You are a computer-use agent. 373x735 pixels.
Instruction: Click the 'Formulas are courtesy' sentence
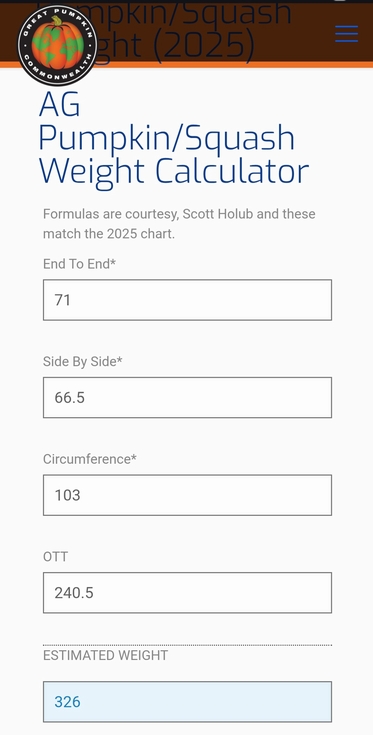tap(179, 224)
